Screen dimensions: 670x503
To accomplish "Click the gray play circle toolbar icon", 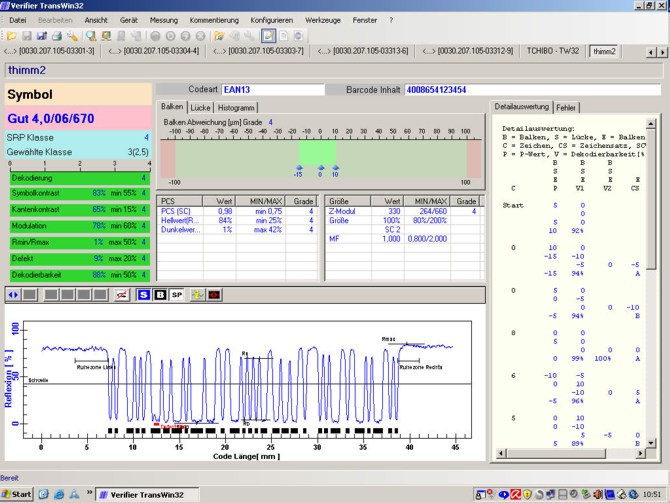I will [170, 36].
